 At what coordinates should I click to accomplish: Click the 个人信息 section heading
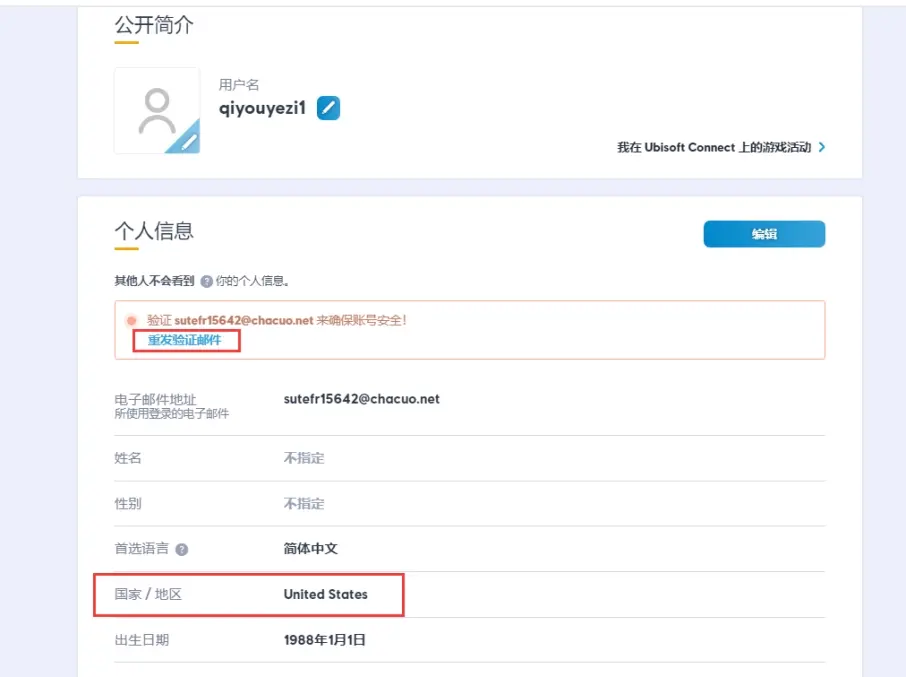tap(153, 231)
